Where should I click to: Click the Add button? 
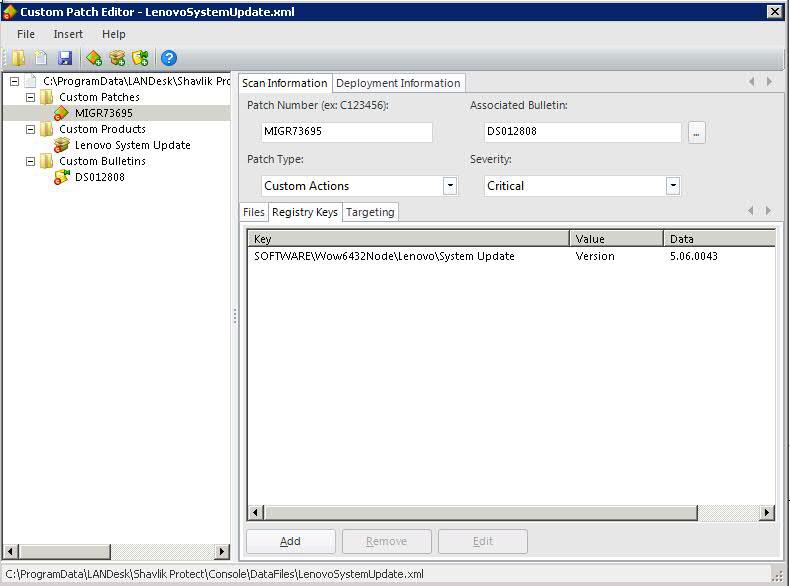click(290, 541)
